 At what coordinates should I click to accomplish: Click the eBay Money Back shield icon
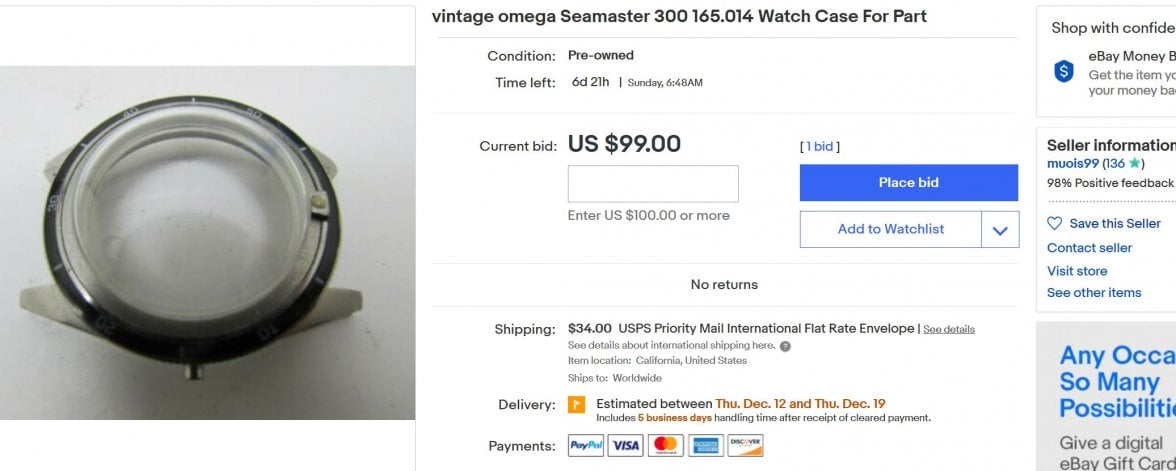coord(1064,71)
